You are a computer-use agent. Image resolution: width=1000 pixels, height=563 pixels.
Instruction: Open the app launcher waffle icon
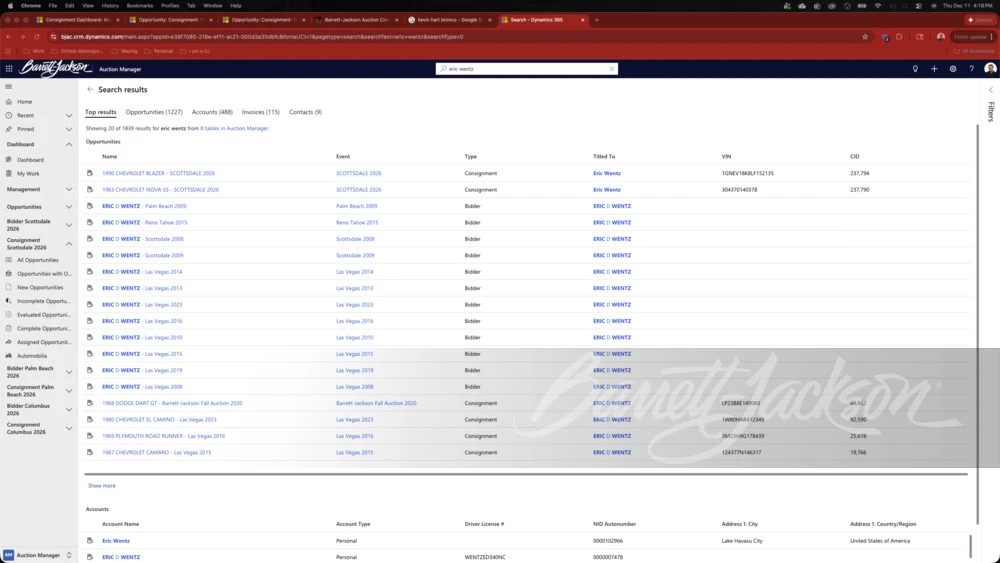coord(9,69)
